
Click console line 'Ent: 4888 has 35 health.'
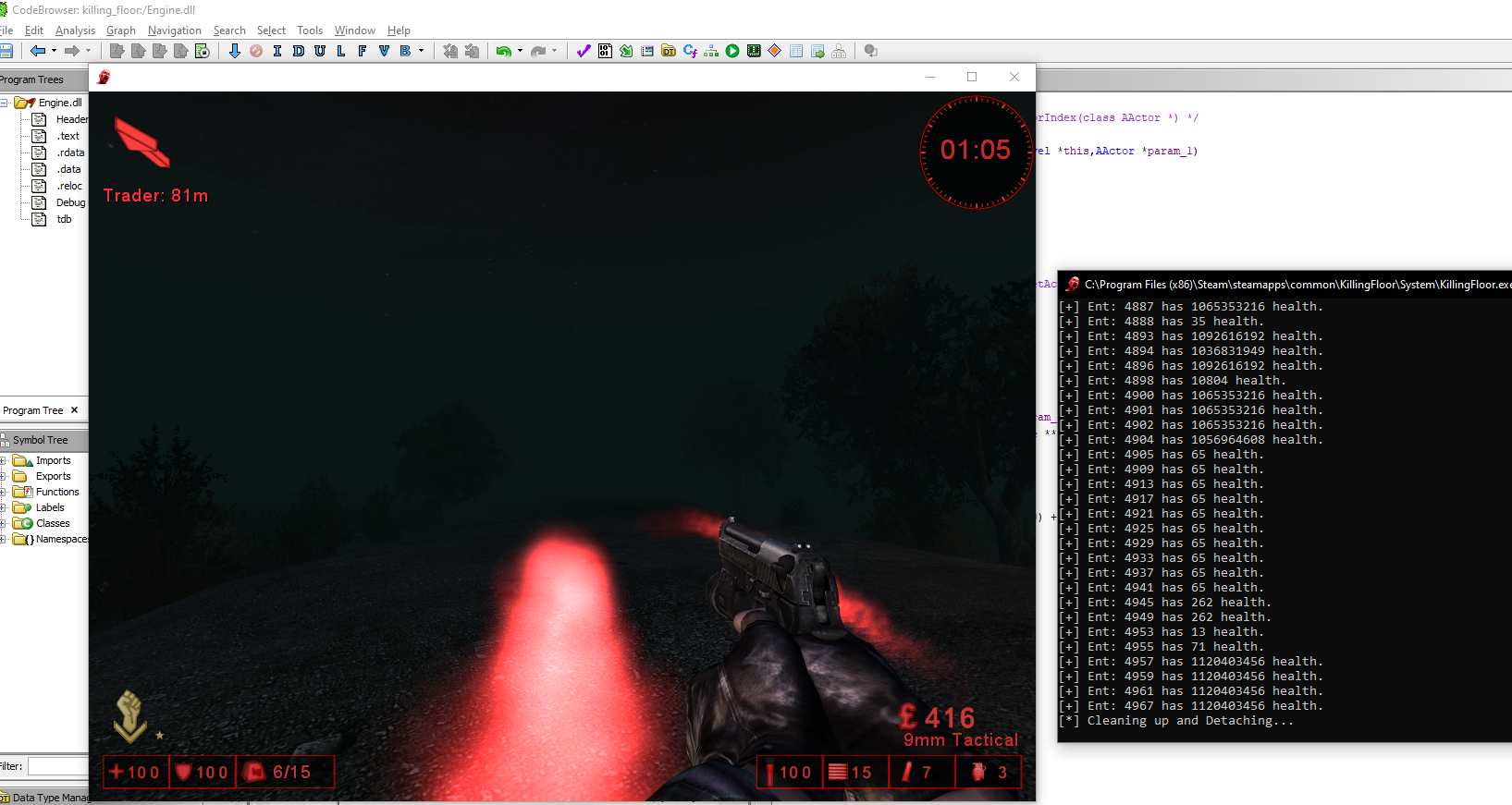1162,322
